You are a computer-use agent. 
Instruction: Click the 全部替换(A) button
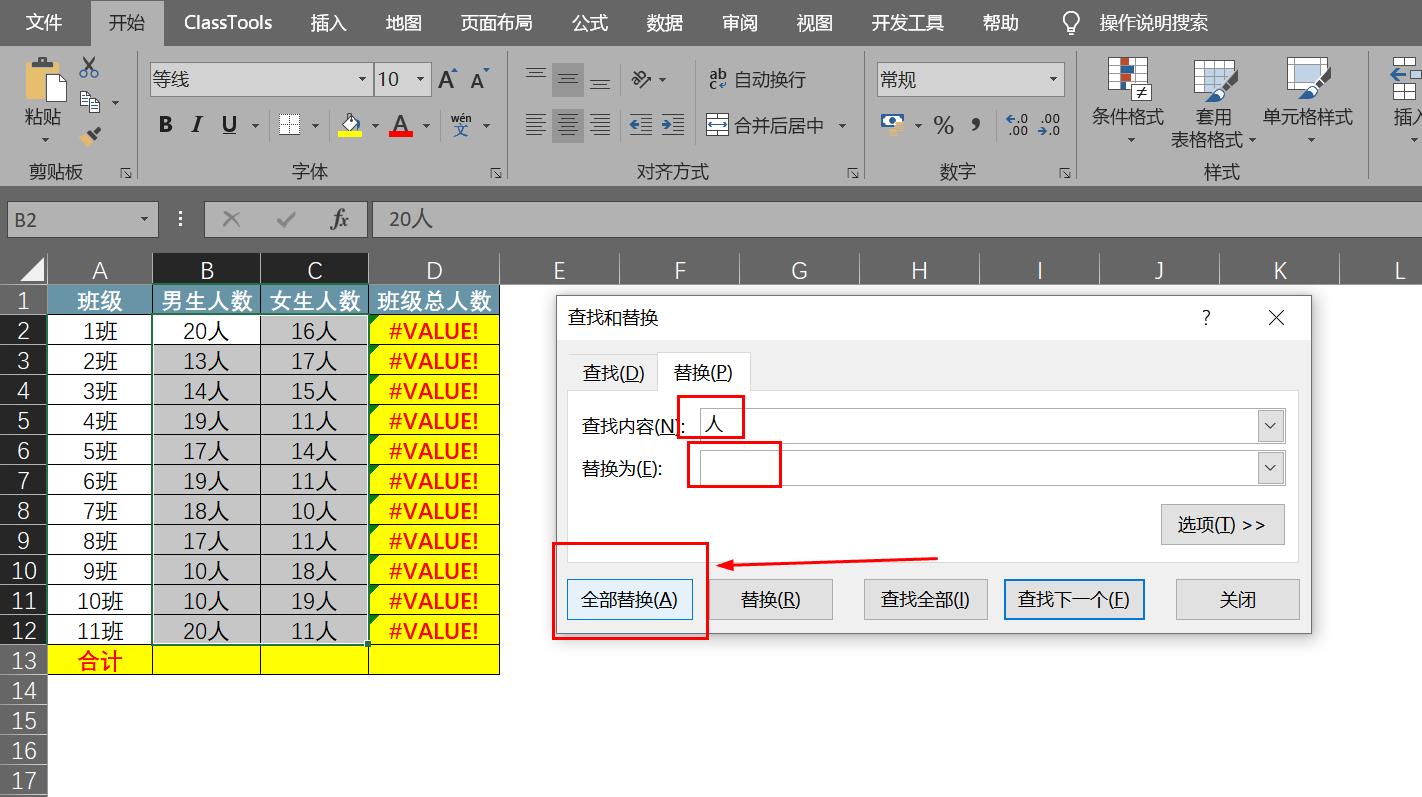pos(630,600)
